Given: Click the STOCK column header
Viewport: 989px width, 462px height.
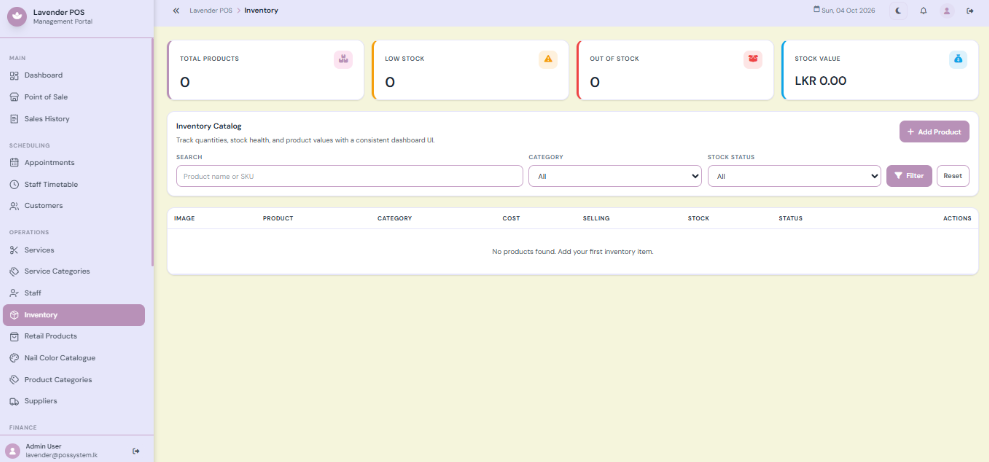Looking at the screenshot, I should [698, 218].
